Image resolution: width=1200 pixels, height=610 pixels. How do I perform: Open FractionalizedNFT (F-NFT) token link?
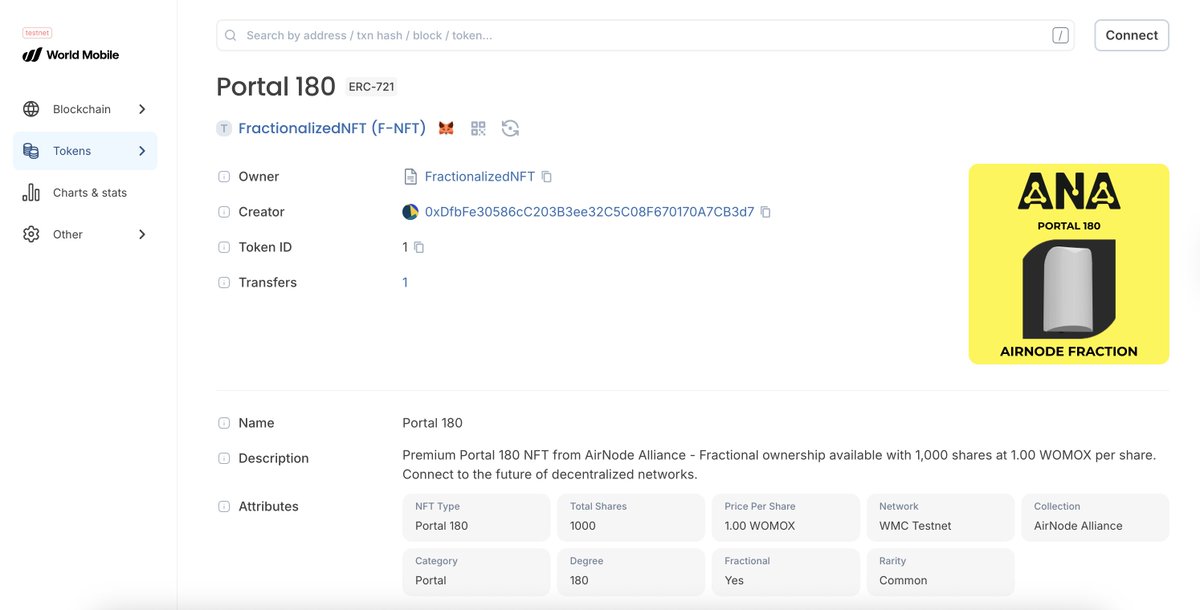click(332, 128)
